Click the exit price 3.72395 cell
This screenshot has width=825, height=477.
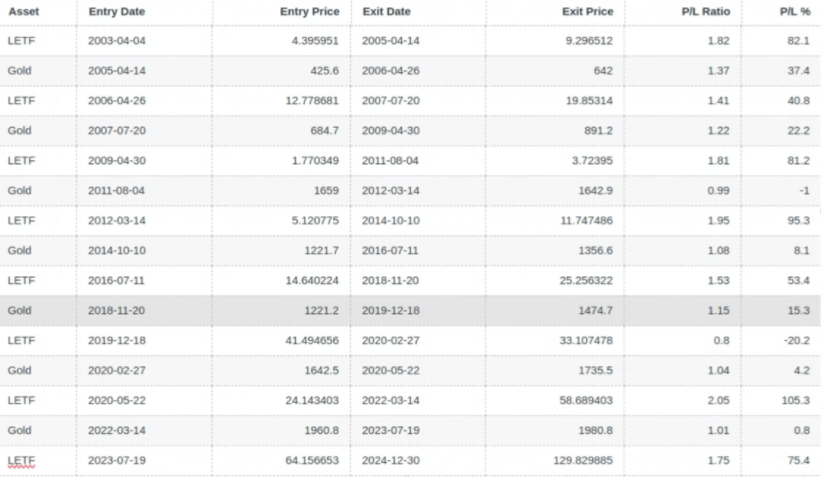pos(590,161)
